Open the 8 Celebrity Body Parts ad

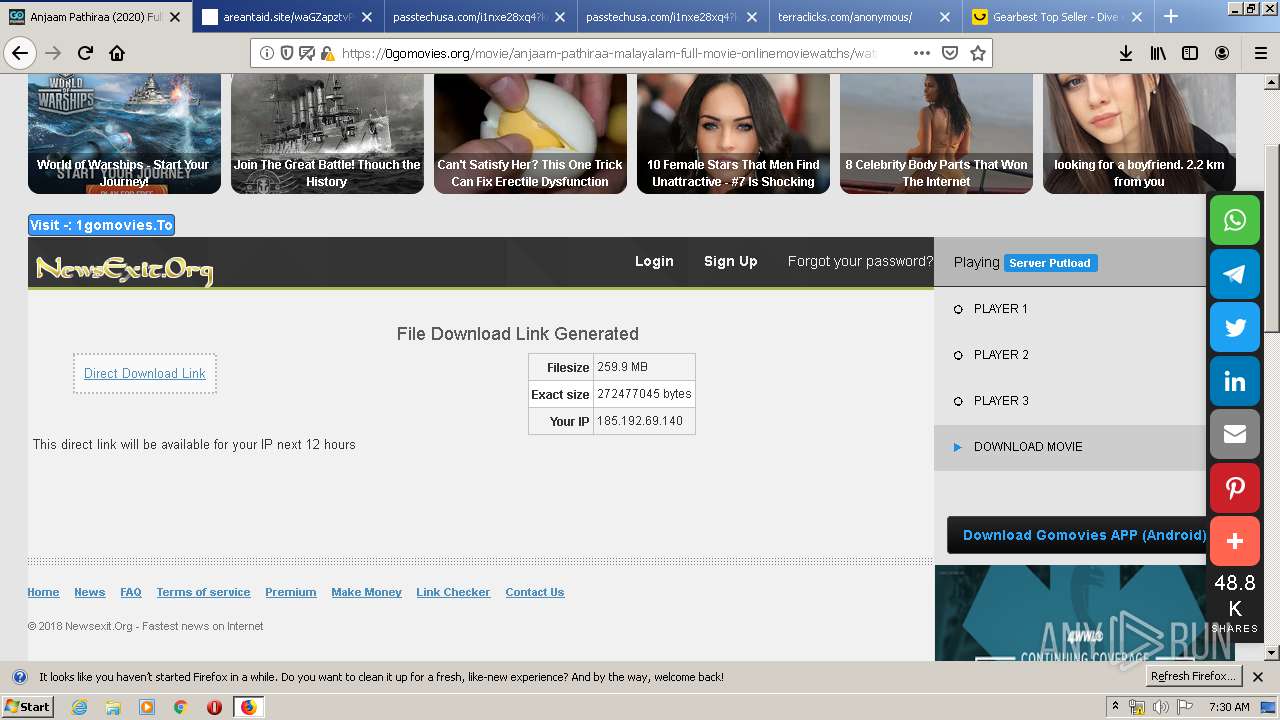click(936, 133)
